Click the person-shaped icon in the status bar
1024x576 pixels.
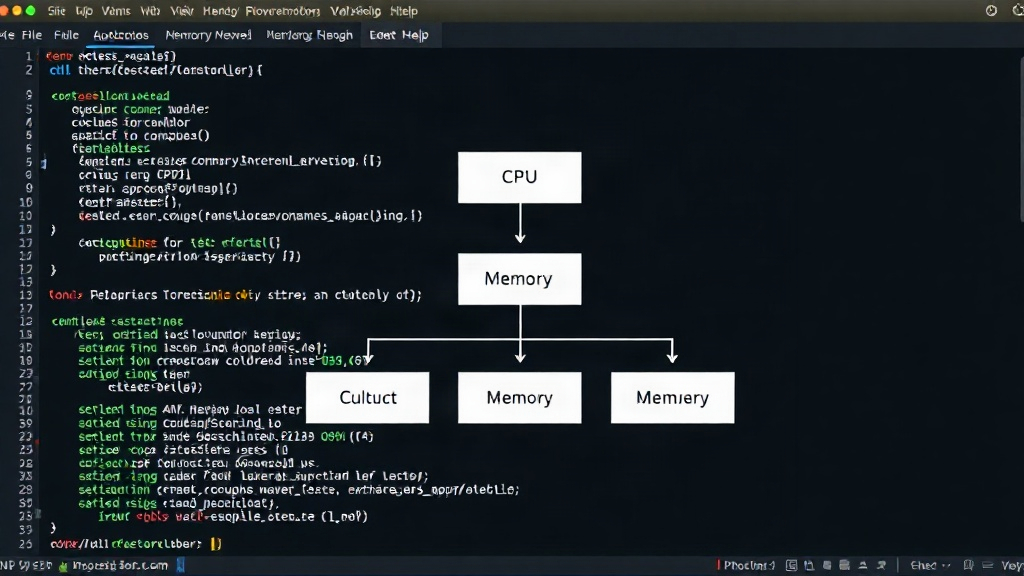[881, 566]
